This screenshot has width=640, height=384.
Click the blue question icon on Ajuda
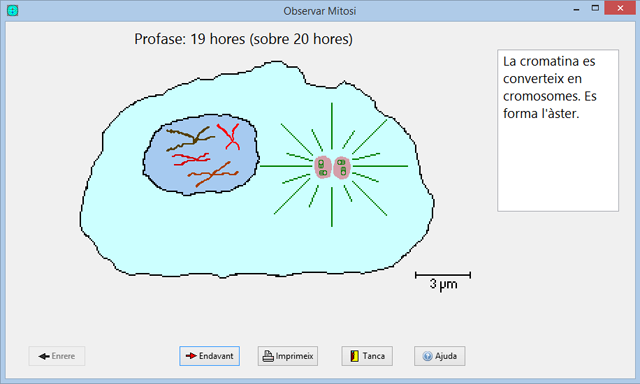click(427, 356)
